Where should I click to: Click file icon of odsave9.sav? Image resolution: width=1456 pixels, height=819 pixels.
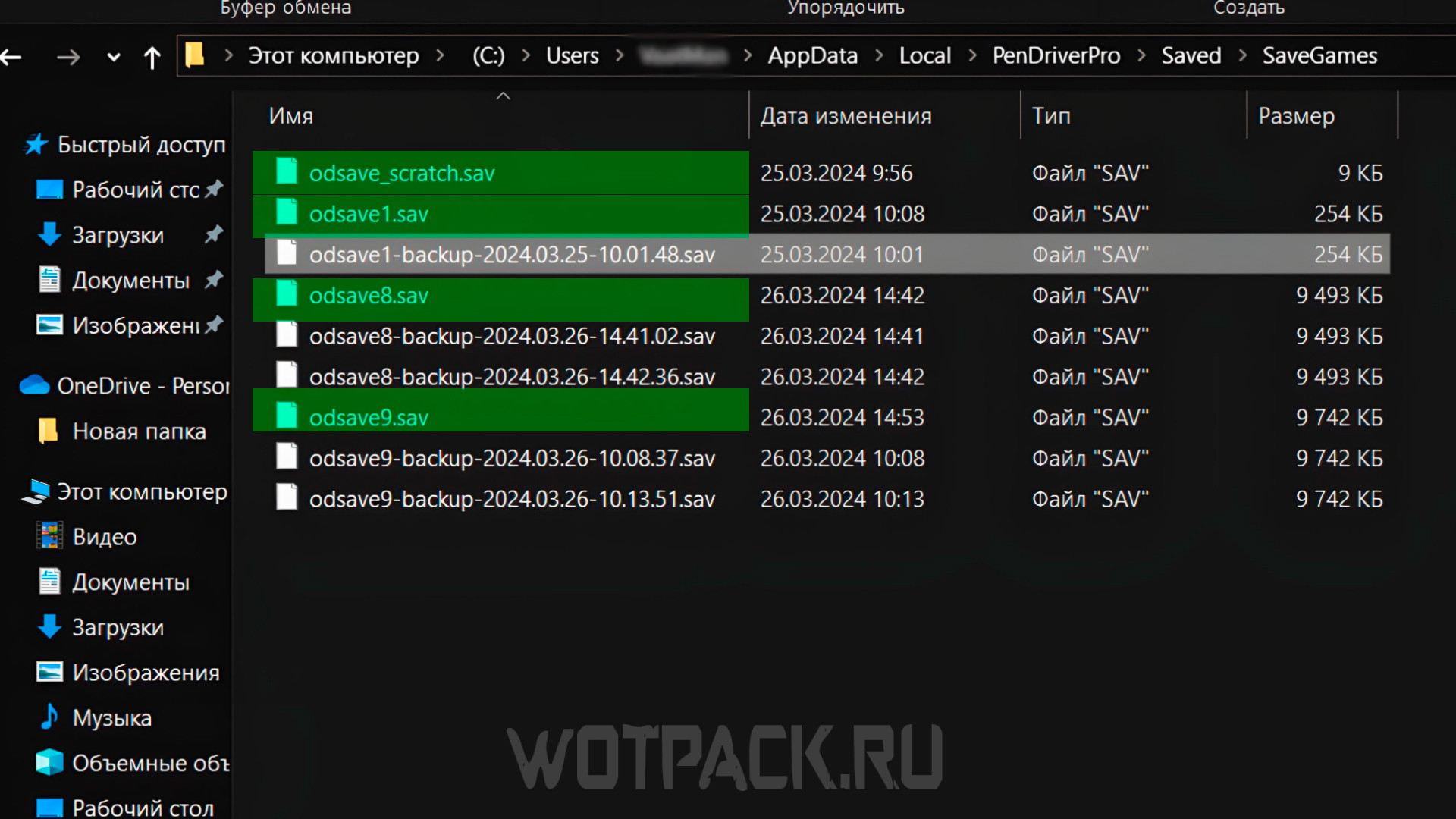[287, 416]
